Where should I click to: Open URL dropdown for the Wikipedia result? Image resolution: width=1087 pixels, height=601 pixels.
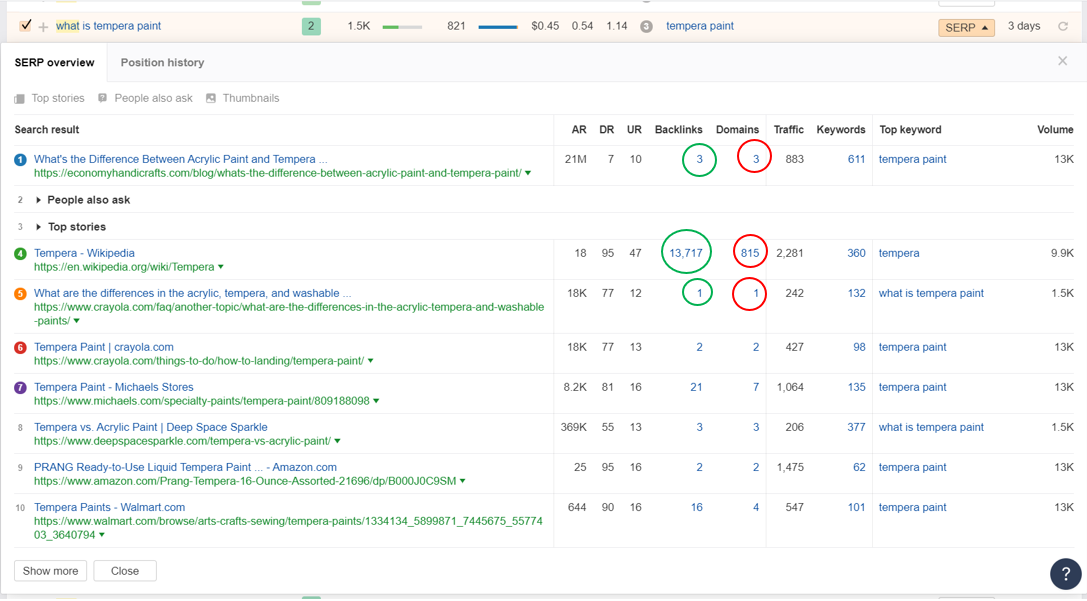click(x=221, y=267)
